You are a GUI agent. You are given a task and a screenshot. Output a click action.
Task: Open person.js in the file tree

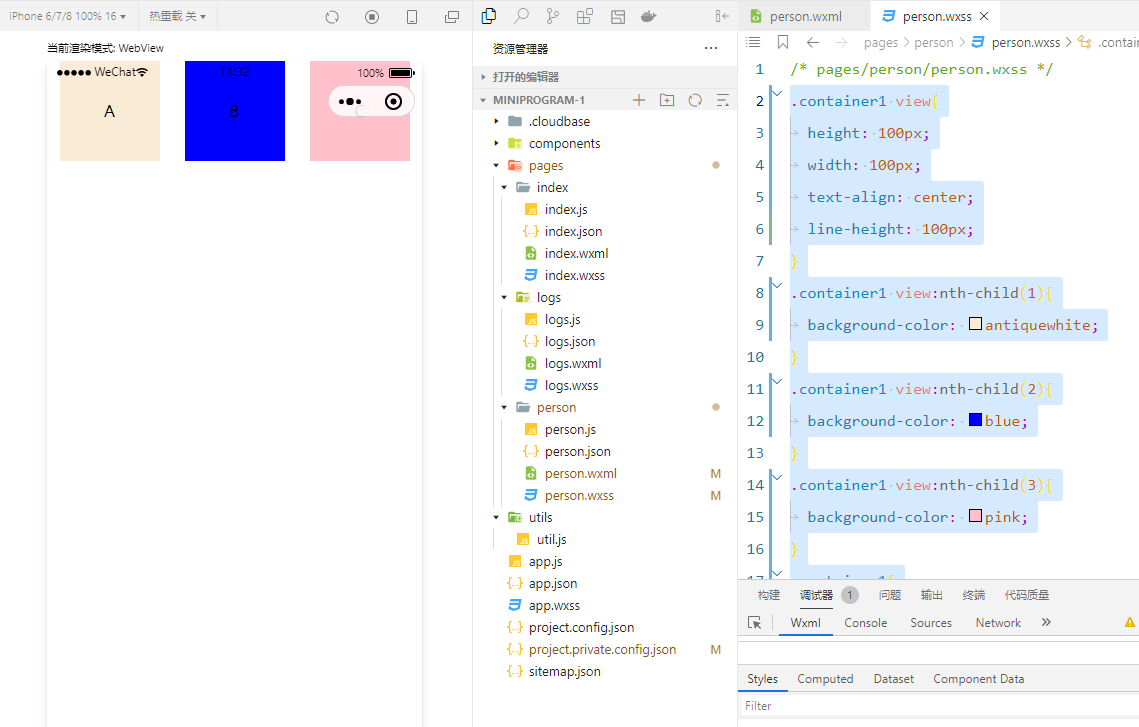(570, 430)
